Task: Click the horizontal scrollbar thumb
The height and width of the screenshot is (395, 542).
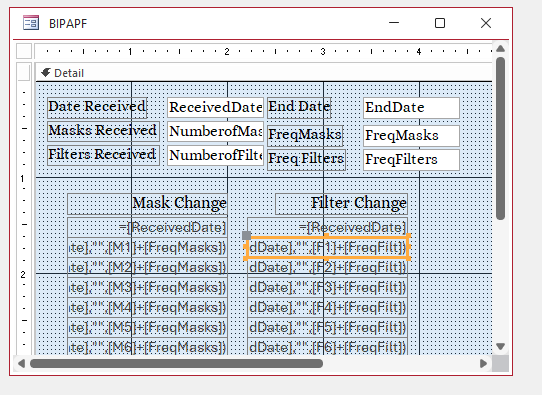Action: tap(176, 364)
